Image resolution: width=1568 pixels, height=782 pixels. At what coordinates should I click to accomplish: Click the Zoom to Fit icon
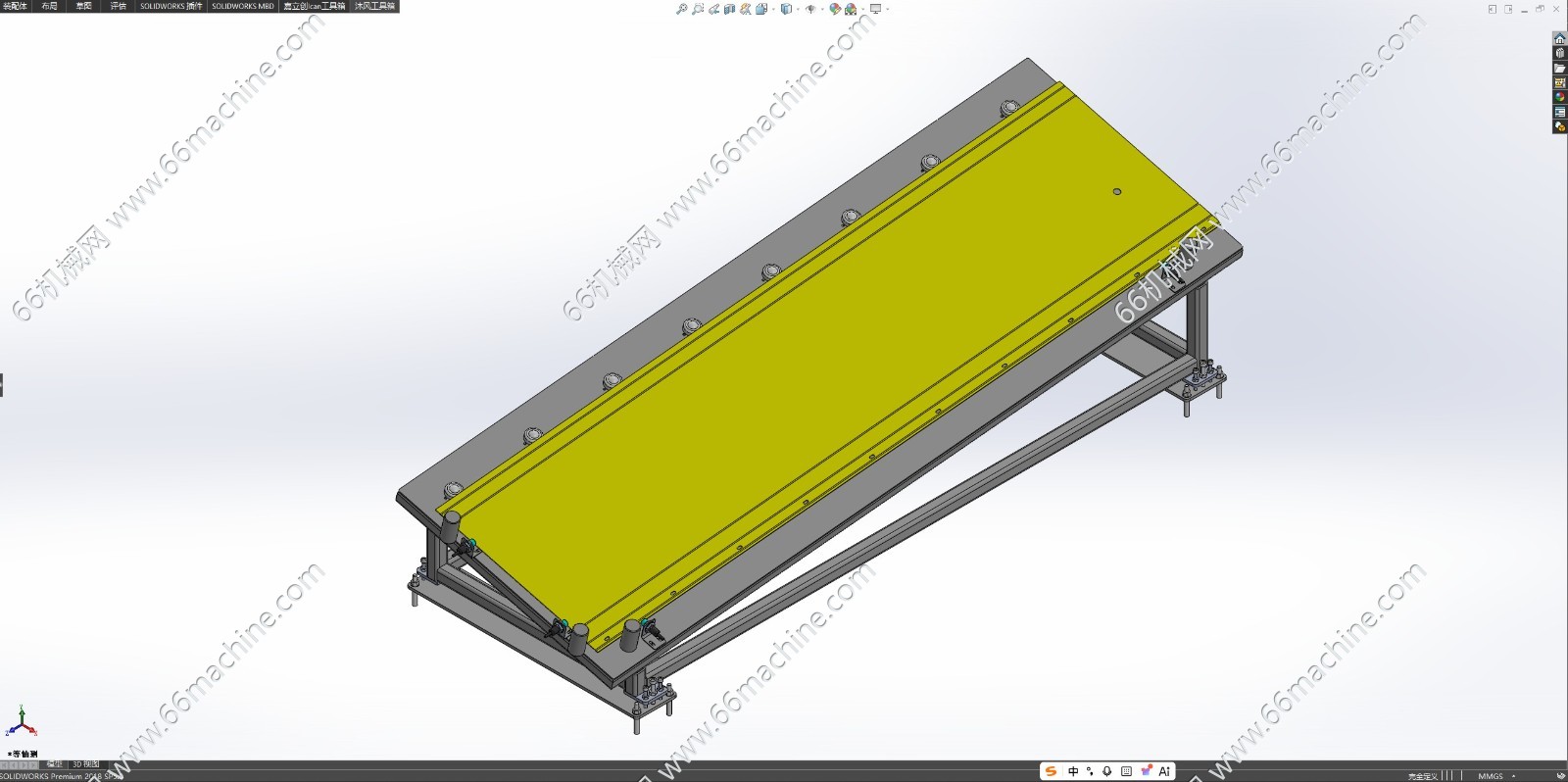tap(681, 9)
